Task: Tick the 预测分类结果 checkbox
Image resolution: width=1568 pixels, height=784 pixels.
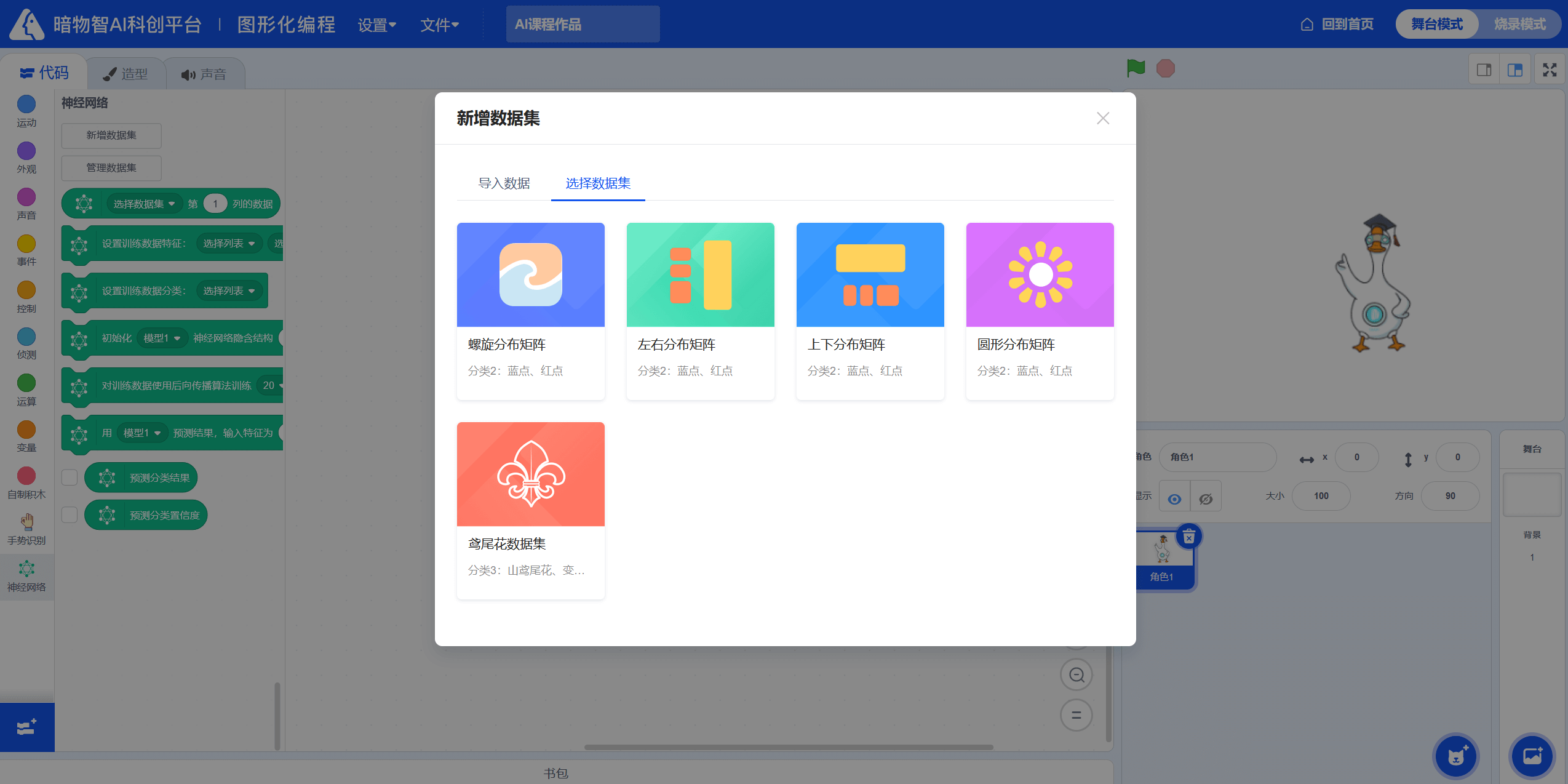Action: tap(70, 478)
